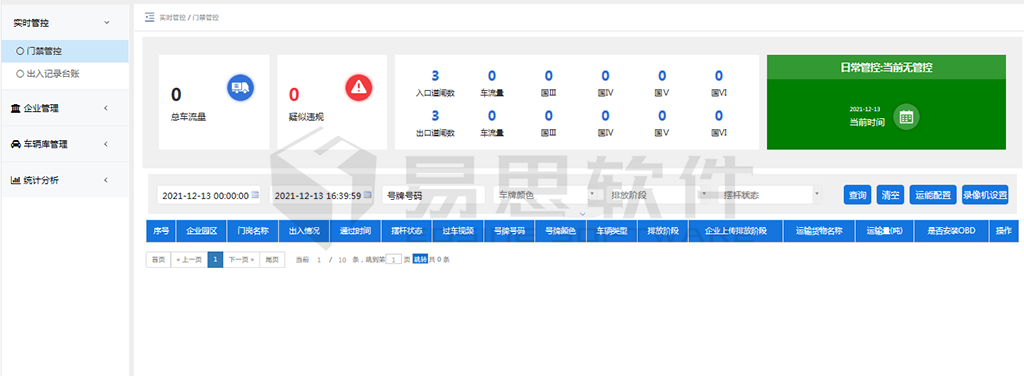Click the 出口道闸数 count label
Screen dimensions: 1024x376
(435, 133)
